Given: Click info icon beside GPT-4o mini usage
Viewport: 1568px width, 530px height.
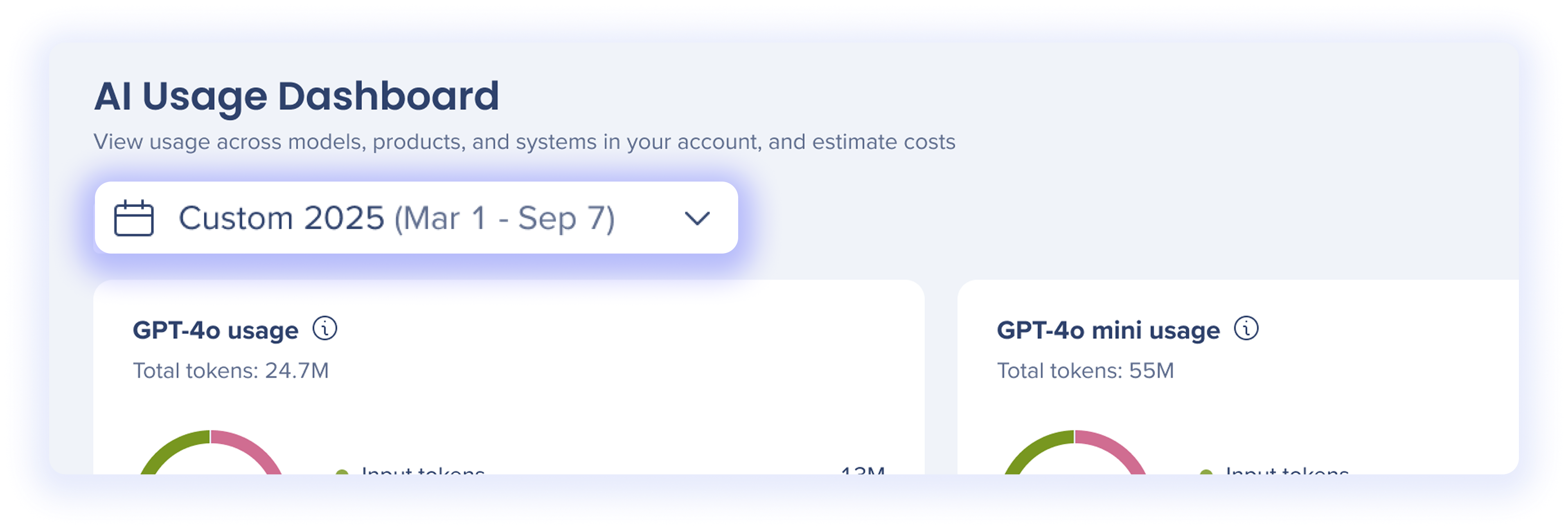Looking at the screenshot, I should (1246, 328).
